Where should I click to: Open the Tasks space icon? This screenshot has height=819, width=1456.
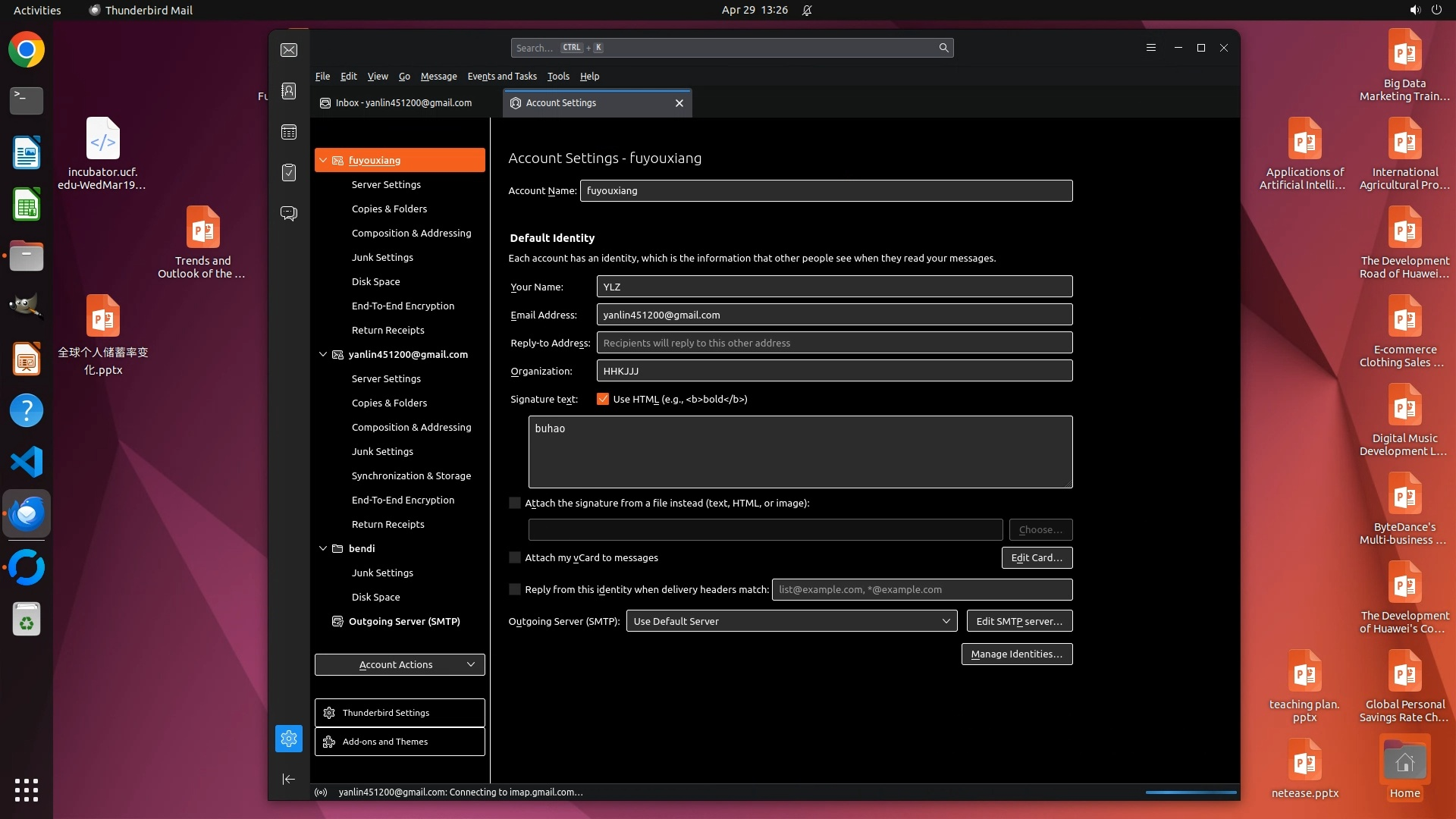point(289,173)
